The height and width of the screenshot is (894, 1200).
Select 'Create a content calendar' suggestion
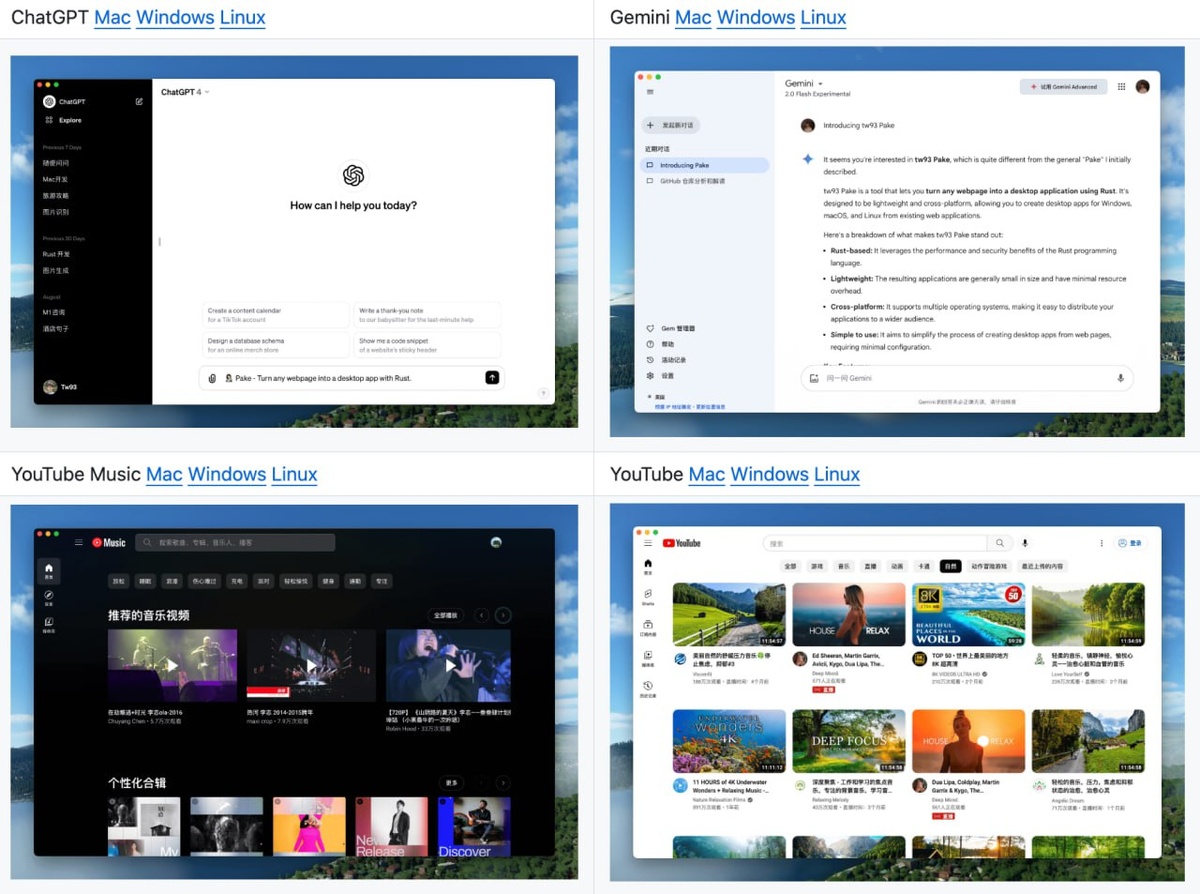click(x=275, y=315)
